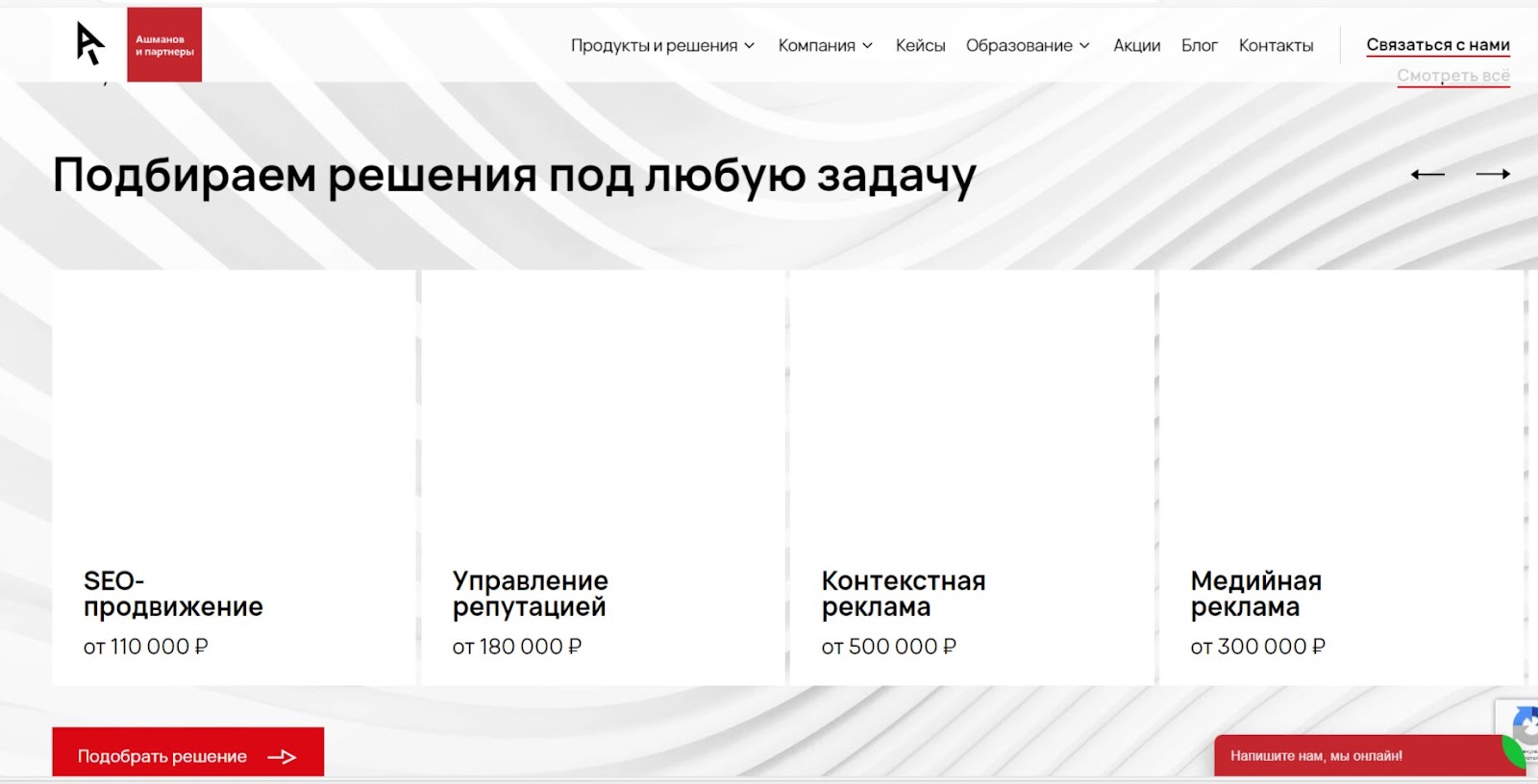Click price от 180 000 ₽
The width and height of the screenshot is (1538, 784).
pyautogui.click(x=517, y=647)
